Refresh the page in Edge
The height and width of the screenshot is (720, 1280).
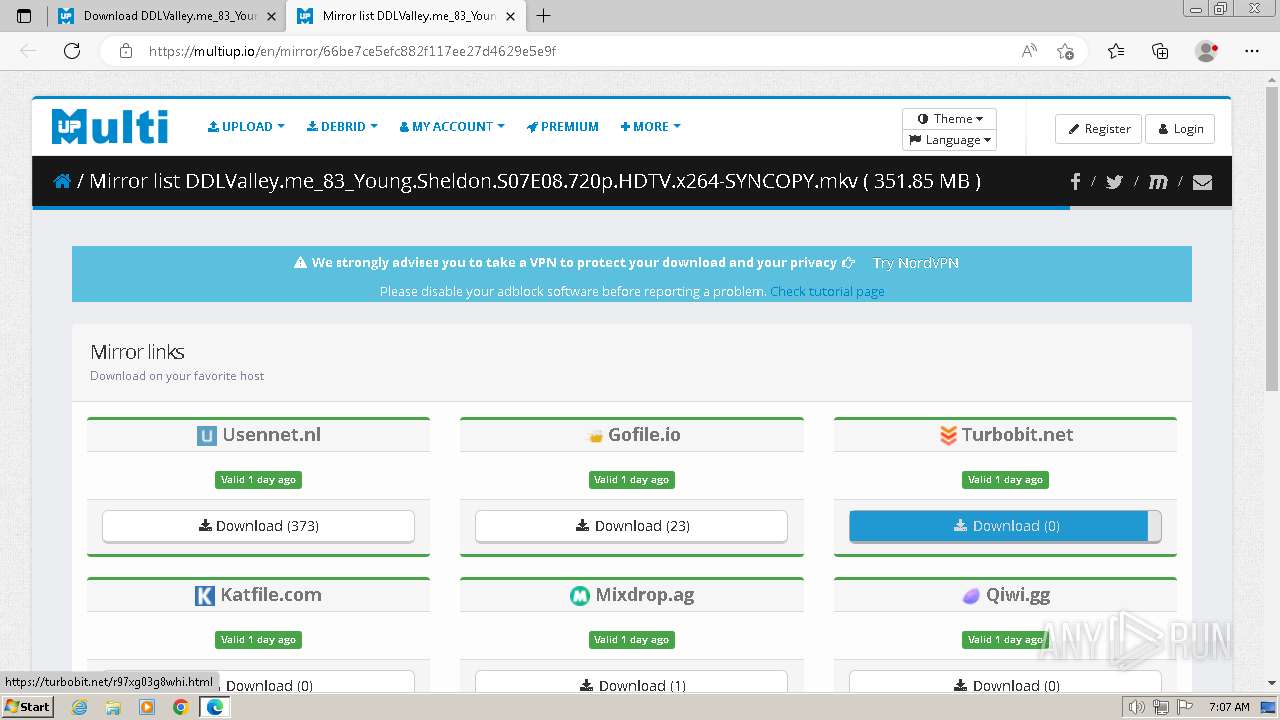coord(72,51)
